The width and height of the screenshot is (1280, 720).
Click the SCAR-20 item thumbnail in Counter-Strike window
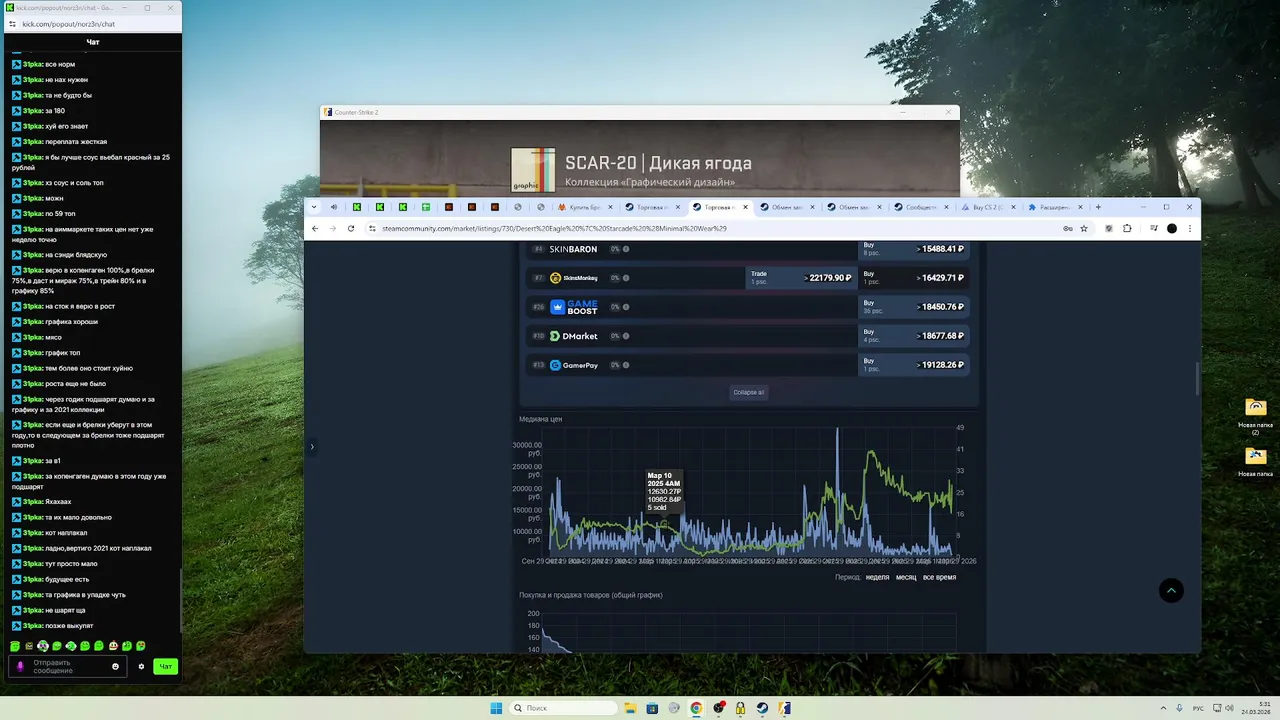(533, 170)
